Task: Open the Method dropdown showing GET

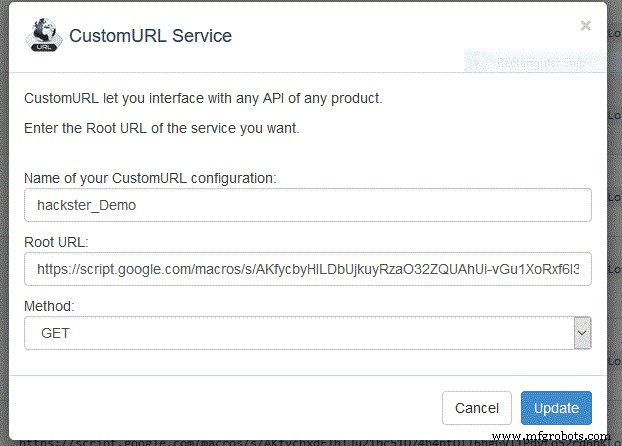Action: click(x=308, y=333)
